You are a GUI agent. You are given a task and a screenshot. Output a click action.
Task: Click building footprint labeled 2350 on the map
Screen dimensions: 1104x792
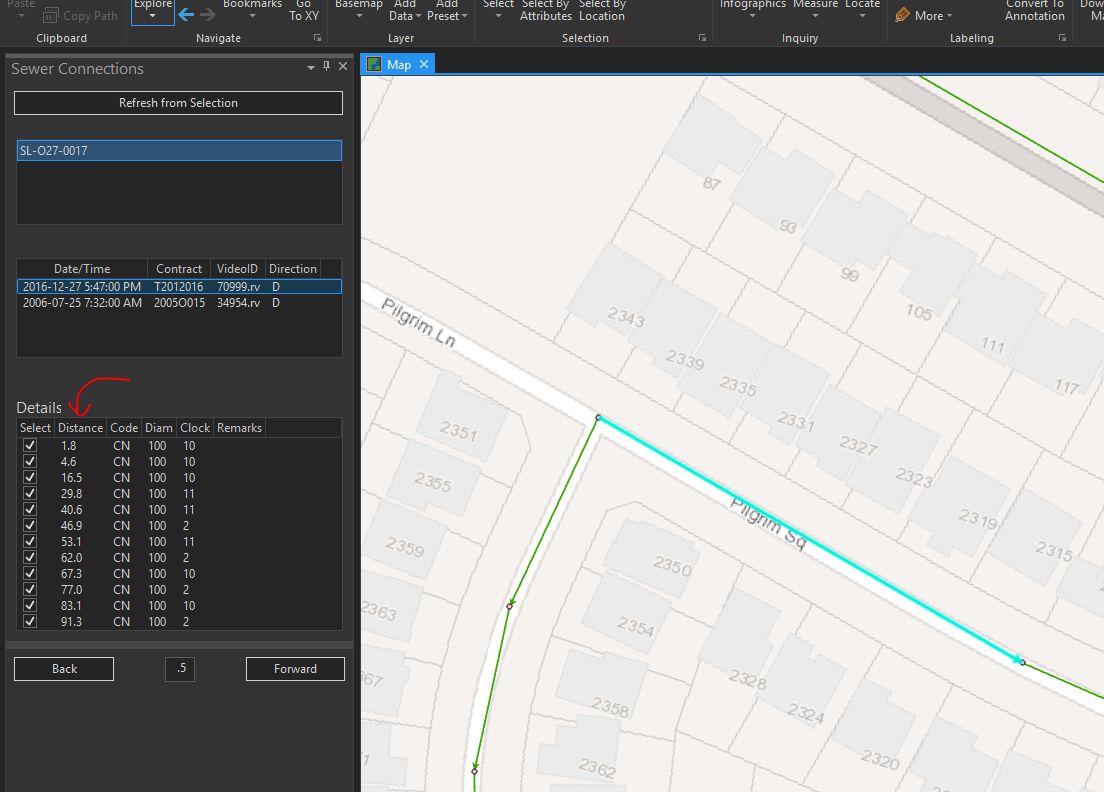pyautogui.click(x=651, y=560)
